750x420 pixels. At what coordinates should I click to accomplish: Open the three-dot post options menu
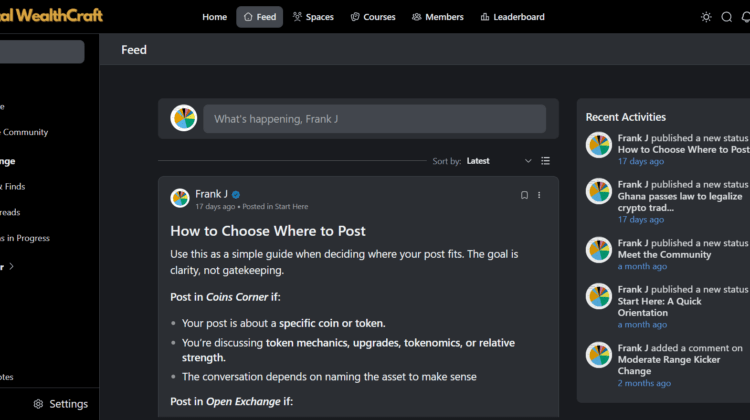coord(539,195)
